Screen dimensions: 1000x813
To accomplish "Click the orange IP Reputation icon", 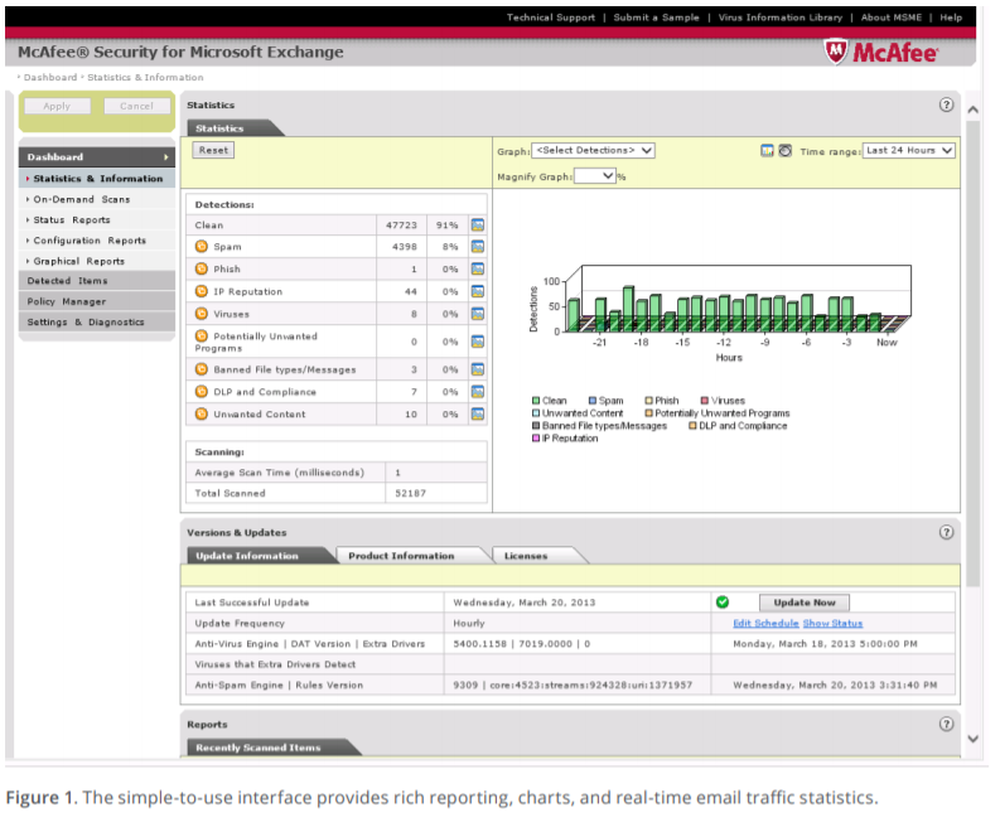I will tap(202, 291).
